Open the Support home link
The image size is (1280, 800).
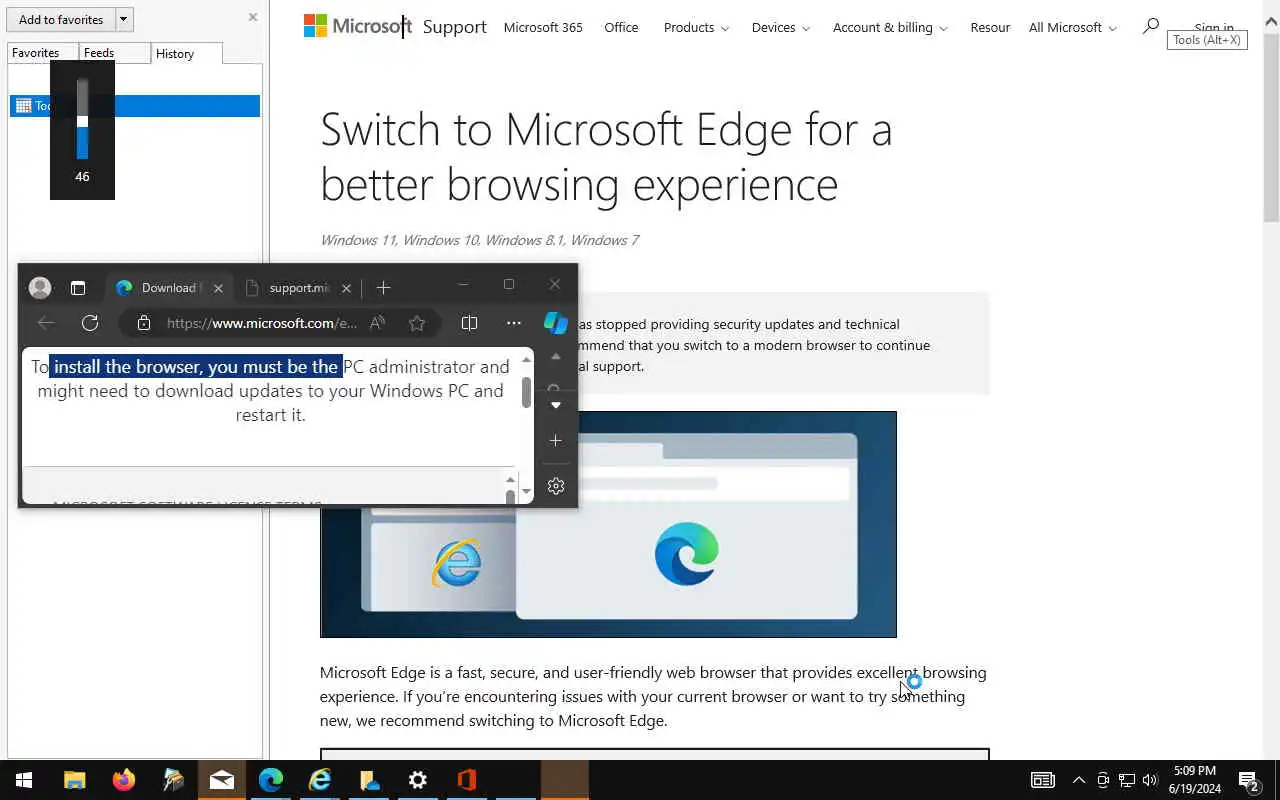click(x=454, y=27)
